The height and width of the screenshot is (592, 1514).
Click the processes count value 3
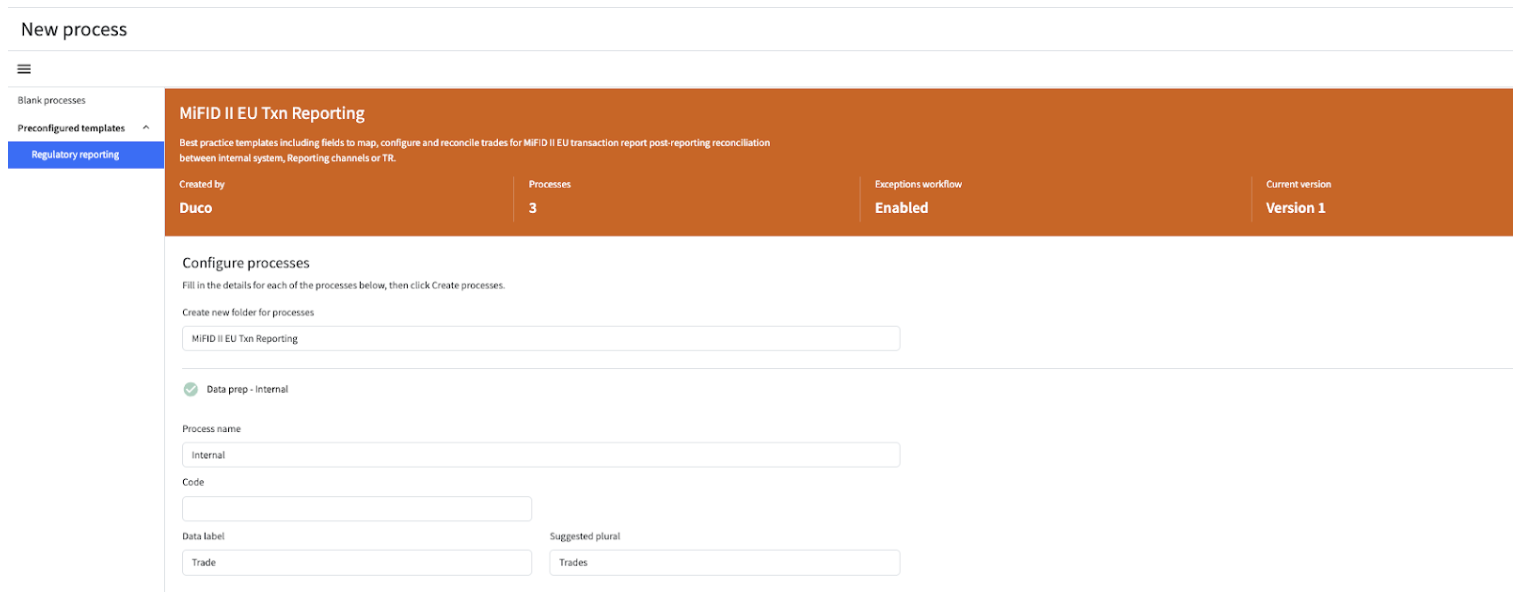pos(533,208)
